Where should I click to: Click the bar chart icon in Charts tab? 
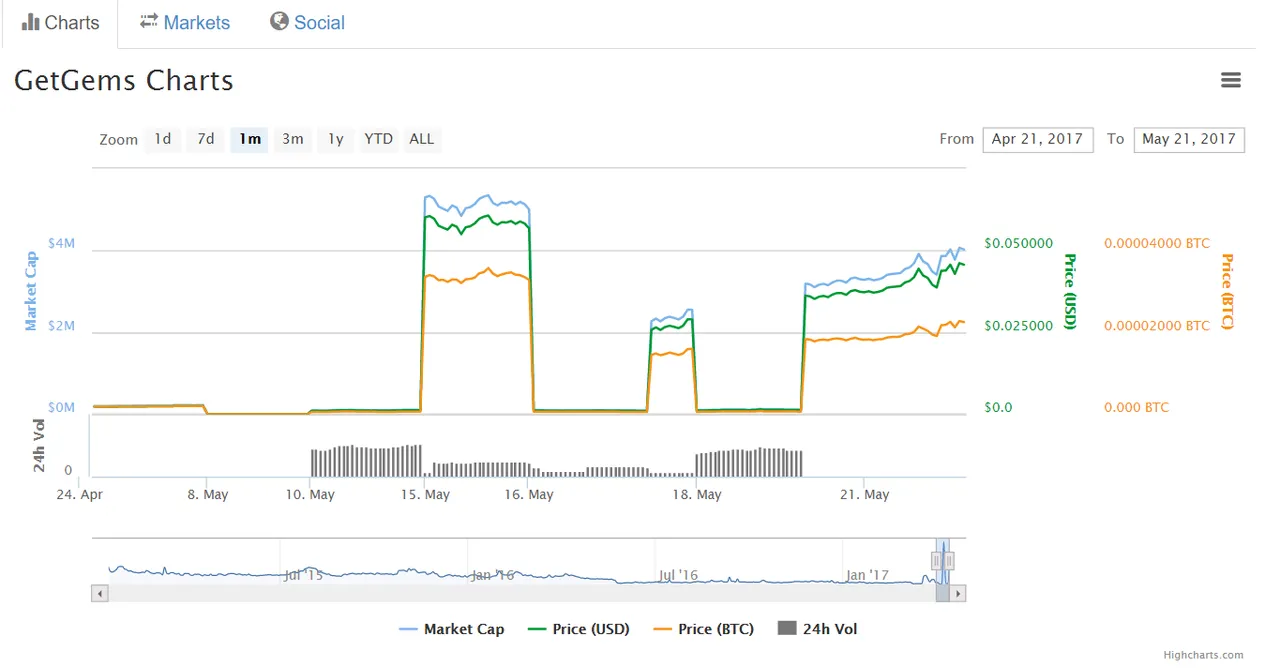coord(31,22)
